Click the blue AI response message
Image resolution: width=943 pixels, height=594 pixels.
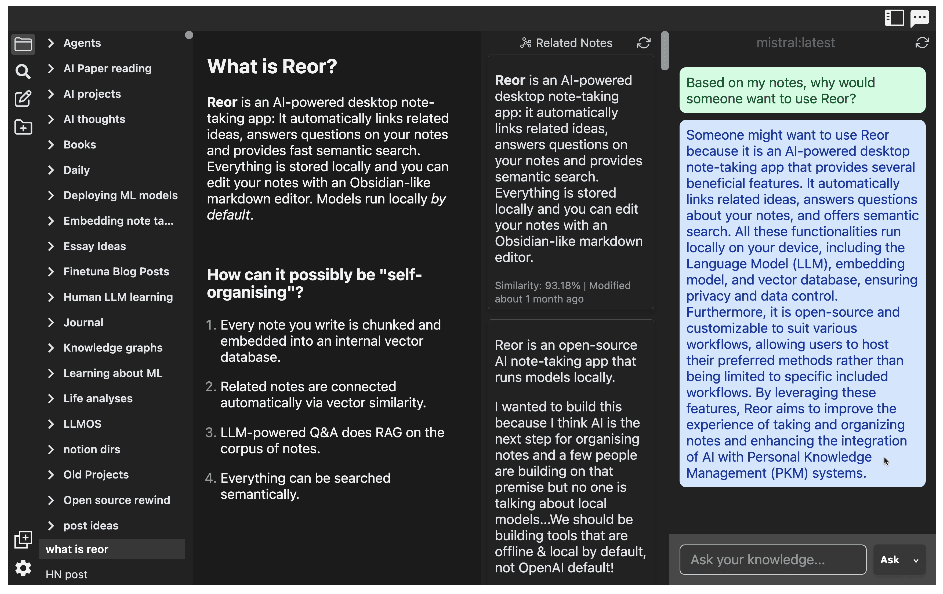[802, 304]
